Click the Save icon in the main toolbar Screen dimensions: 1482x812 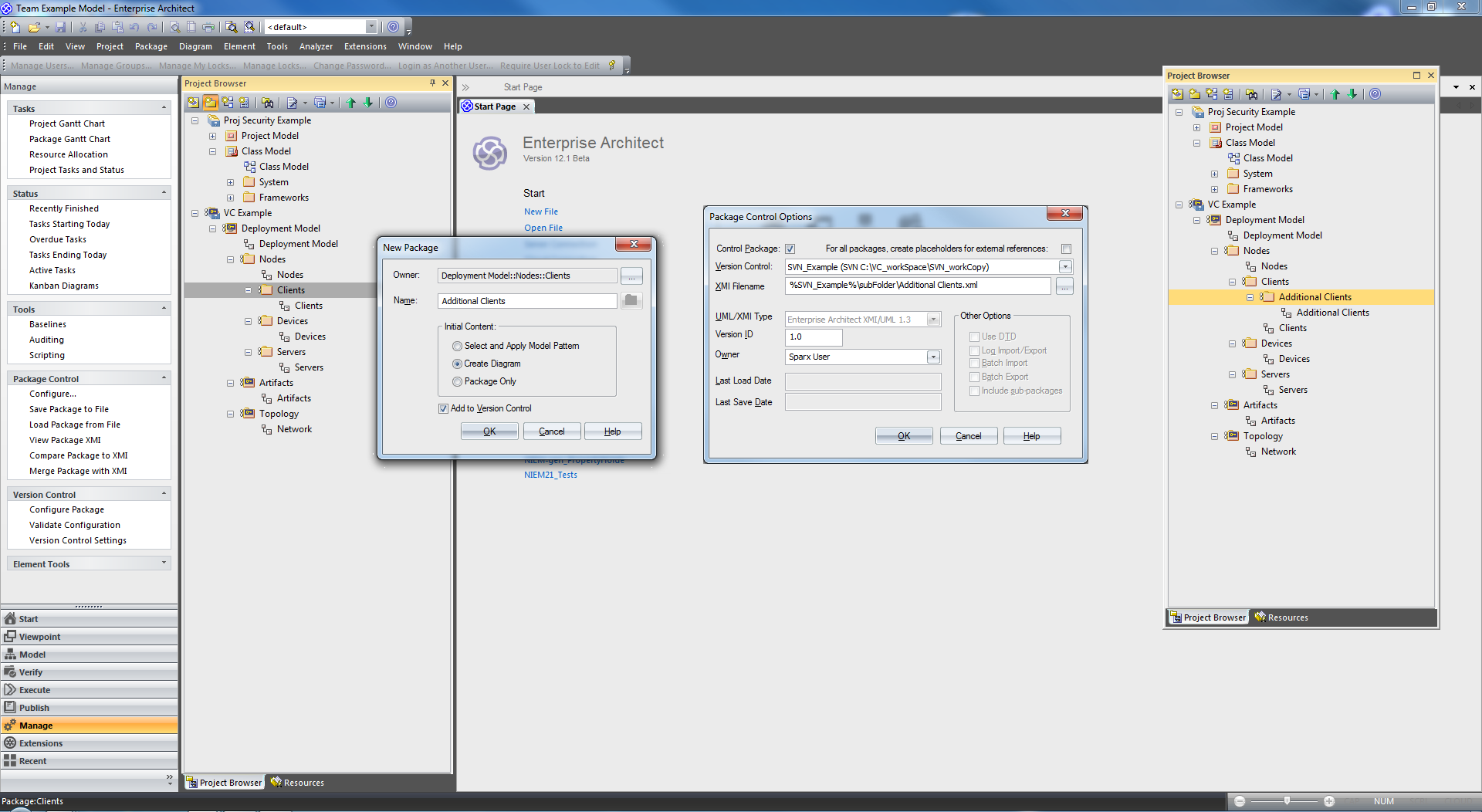pos(60,27)
